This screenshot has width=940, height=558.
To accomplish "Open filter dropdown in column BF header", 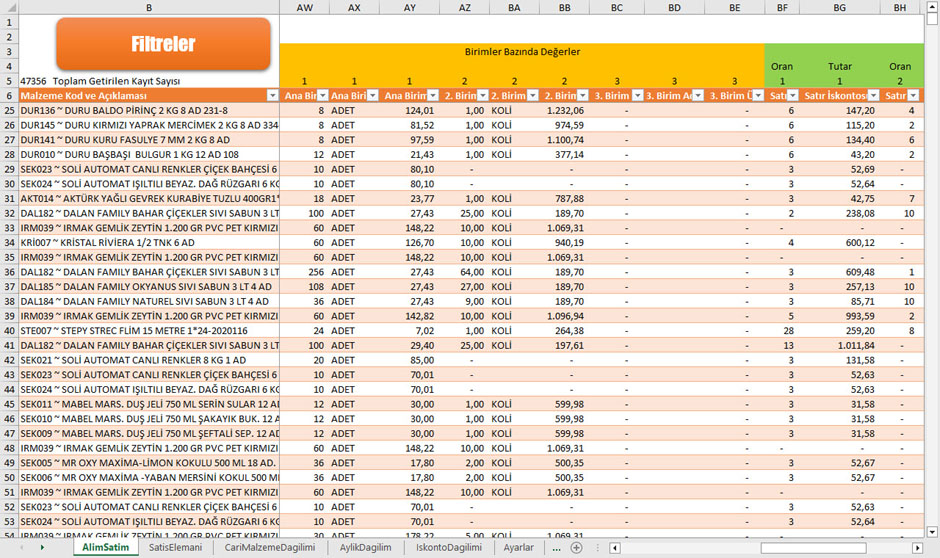I will pos(793,96).
